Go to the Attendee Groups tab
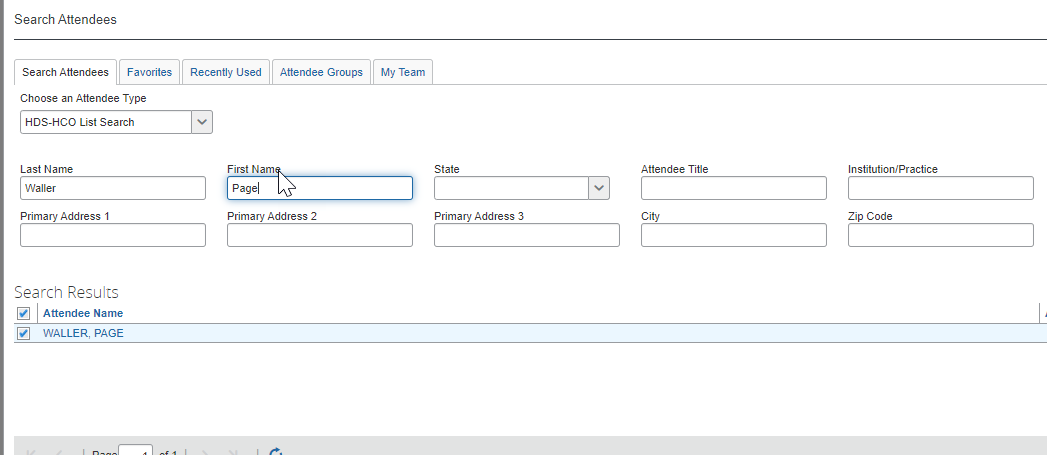 tap(320, 72)
